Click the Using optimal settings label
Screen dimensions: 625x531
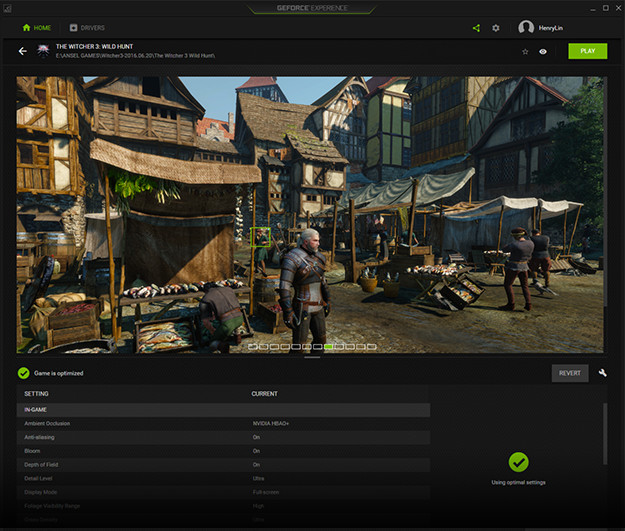[x=518, y=482]
